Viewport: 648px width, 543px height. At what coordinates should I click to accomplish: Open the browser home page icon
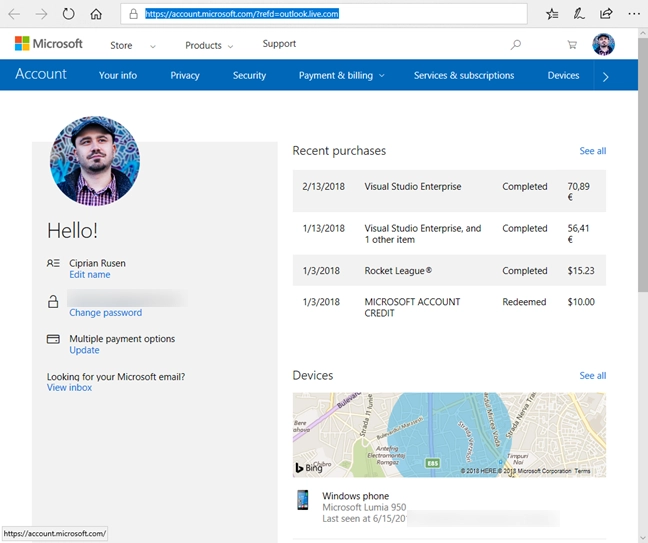pyautogui.click(x=96, y=14)
